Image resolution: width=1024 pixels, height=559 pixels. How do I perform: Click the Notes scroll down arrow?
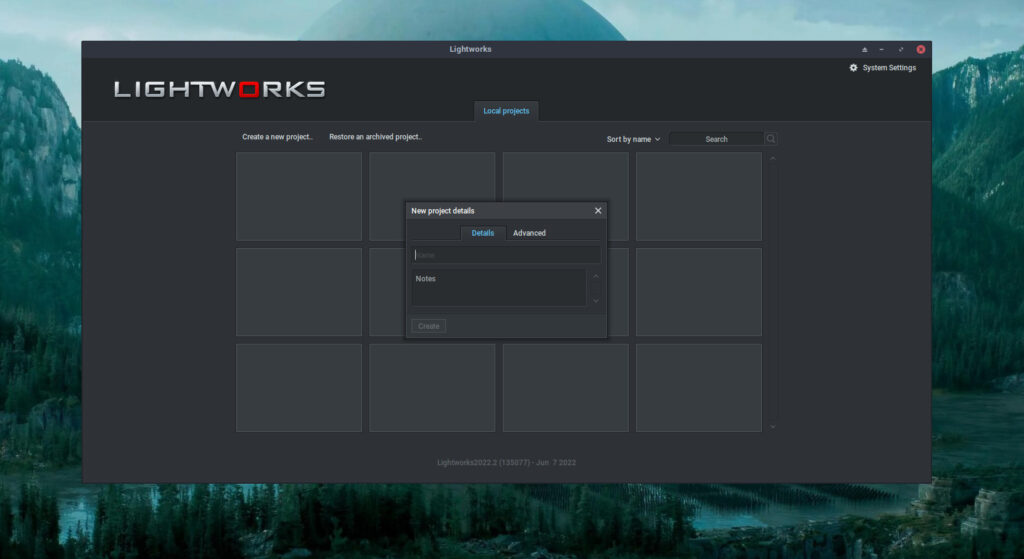pos(596,301)
